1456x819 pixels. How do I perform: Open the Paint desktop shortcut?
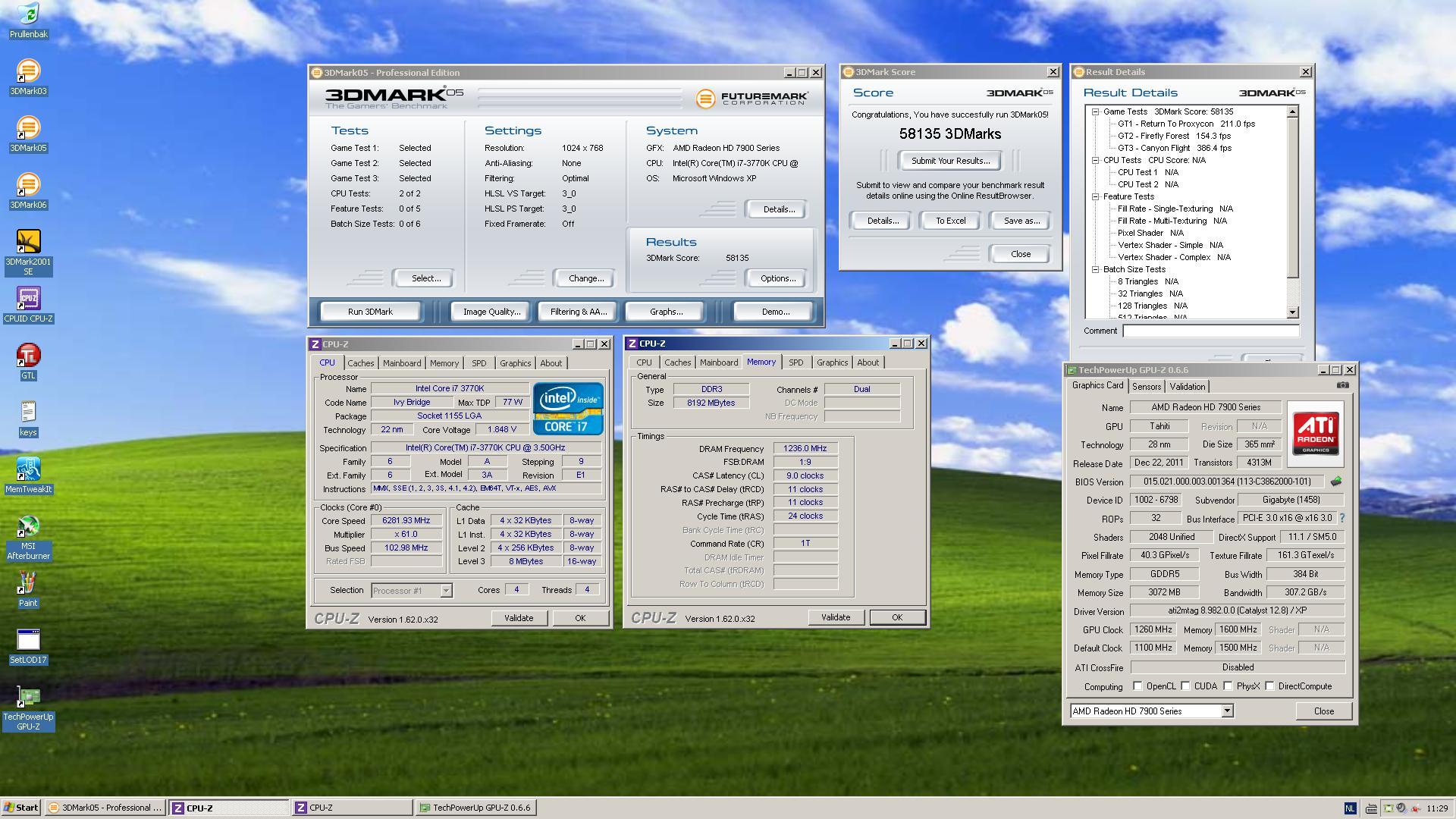(28, 588)
